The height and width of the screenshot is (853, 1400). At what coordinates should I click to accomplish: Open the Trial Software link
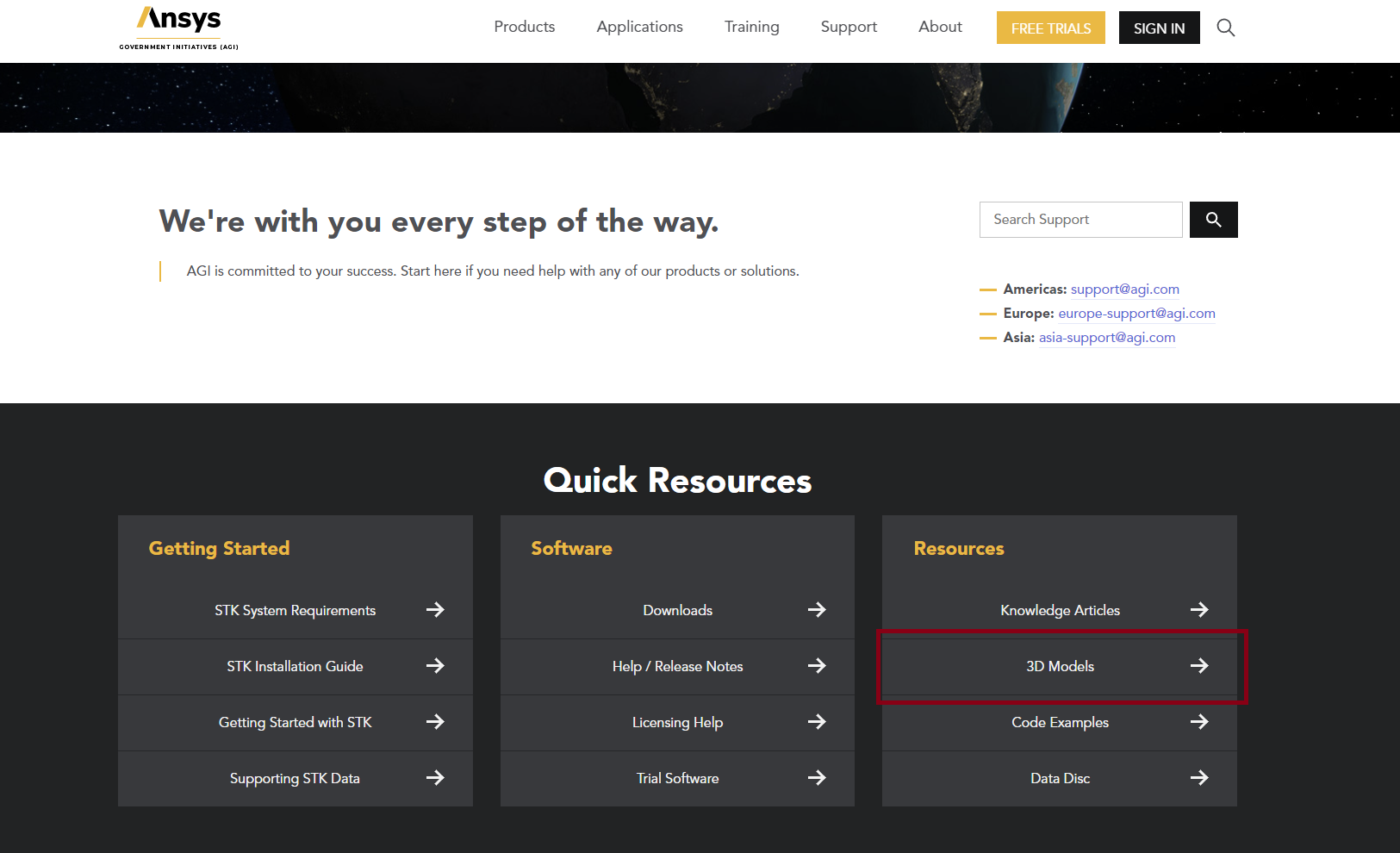(677, 778)
